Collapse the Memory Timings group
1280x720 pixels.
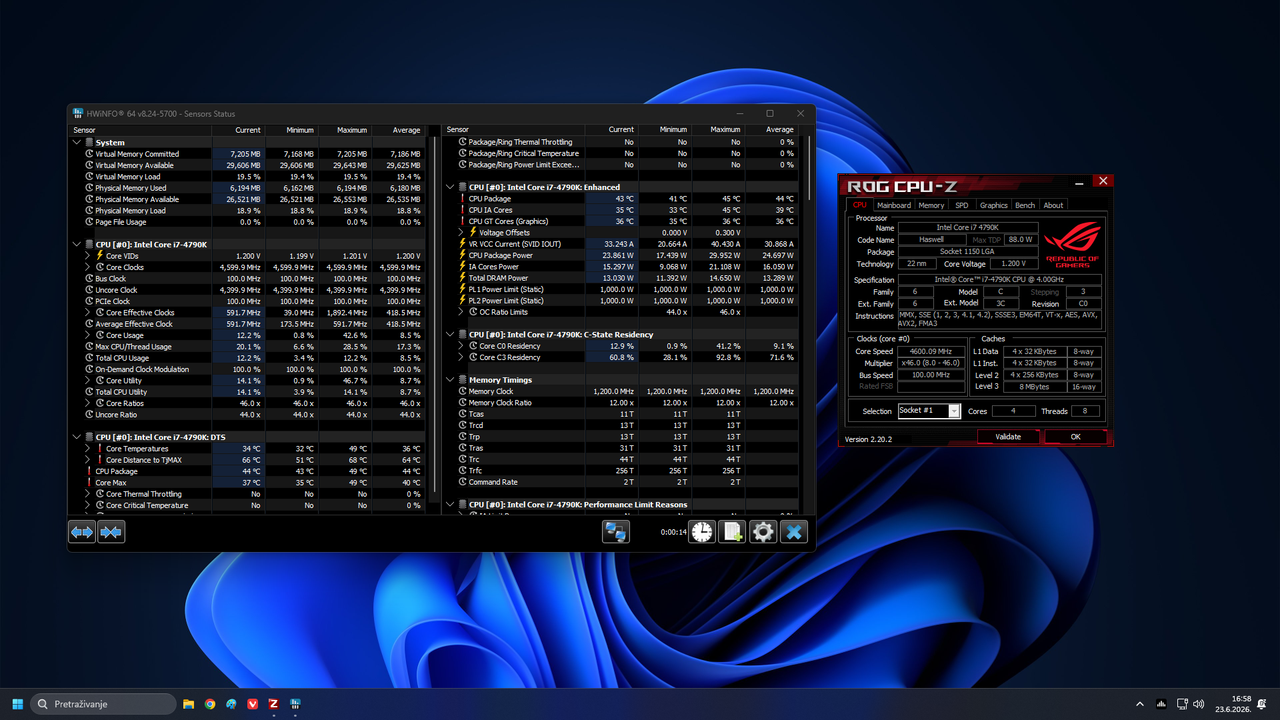pos(450,380)
